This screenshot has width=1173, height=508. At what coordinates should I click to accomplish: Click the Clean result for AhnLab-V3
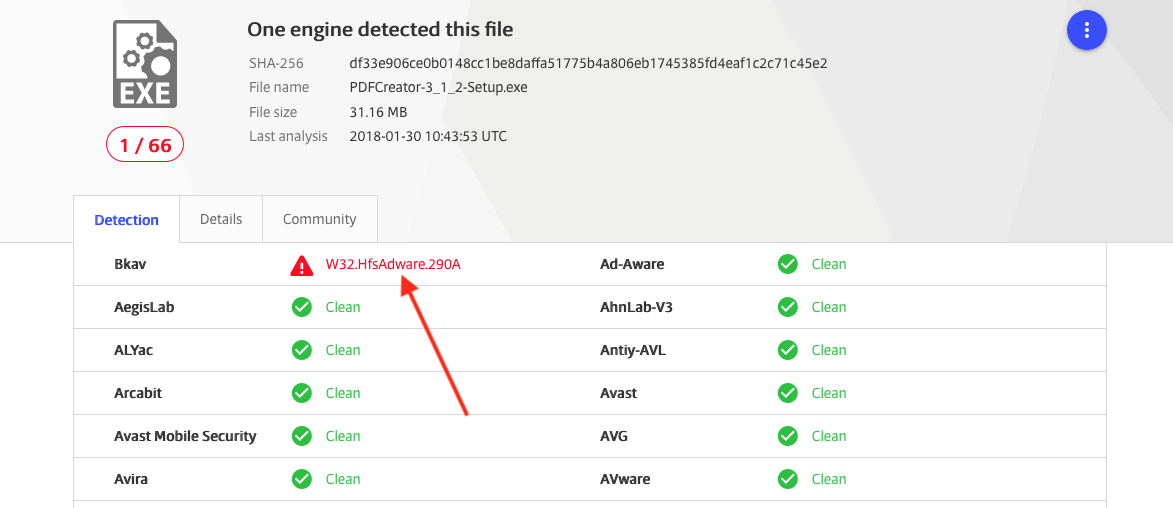(829, 307)
